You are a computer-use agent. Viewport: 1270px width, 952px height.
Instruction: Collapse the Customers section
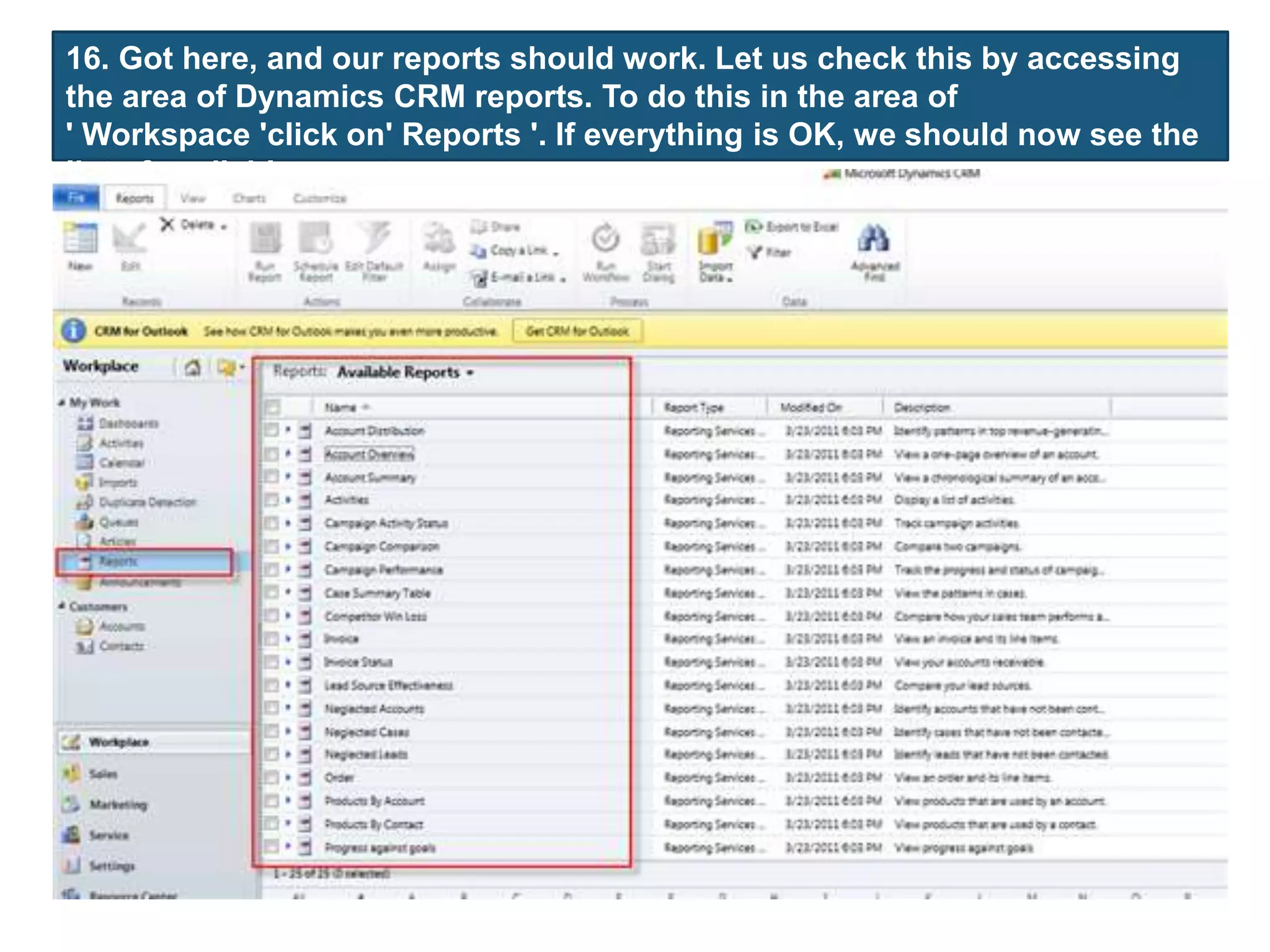pyautogui.click(x=62, y=606)
